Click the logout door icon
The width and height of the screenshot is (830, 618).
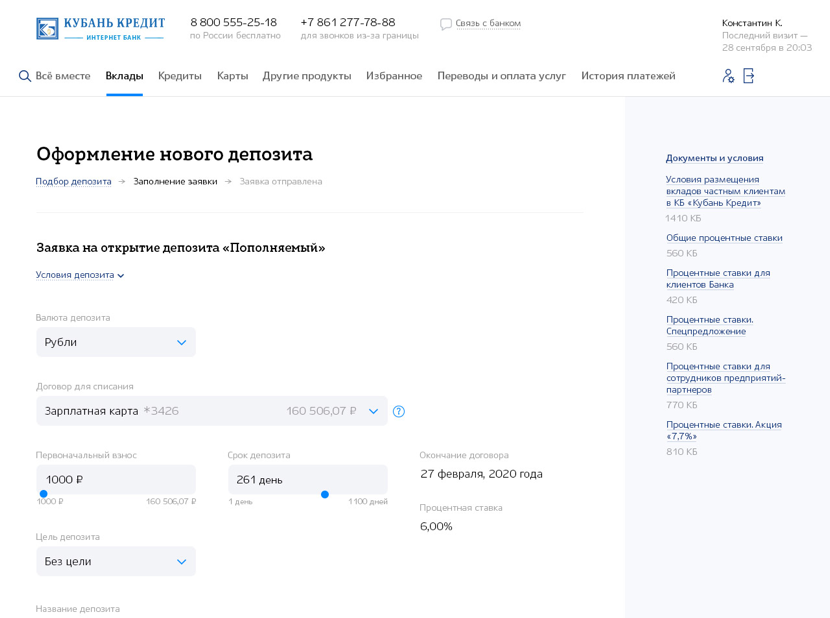749,76
